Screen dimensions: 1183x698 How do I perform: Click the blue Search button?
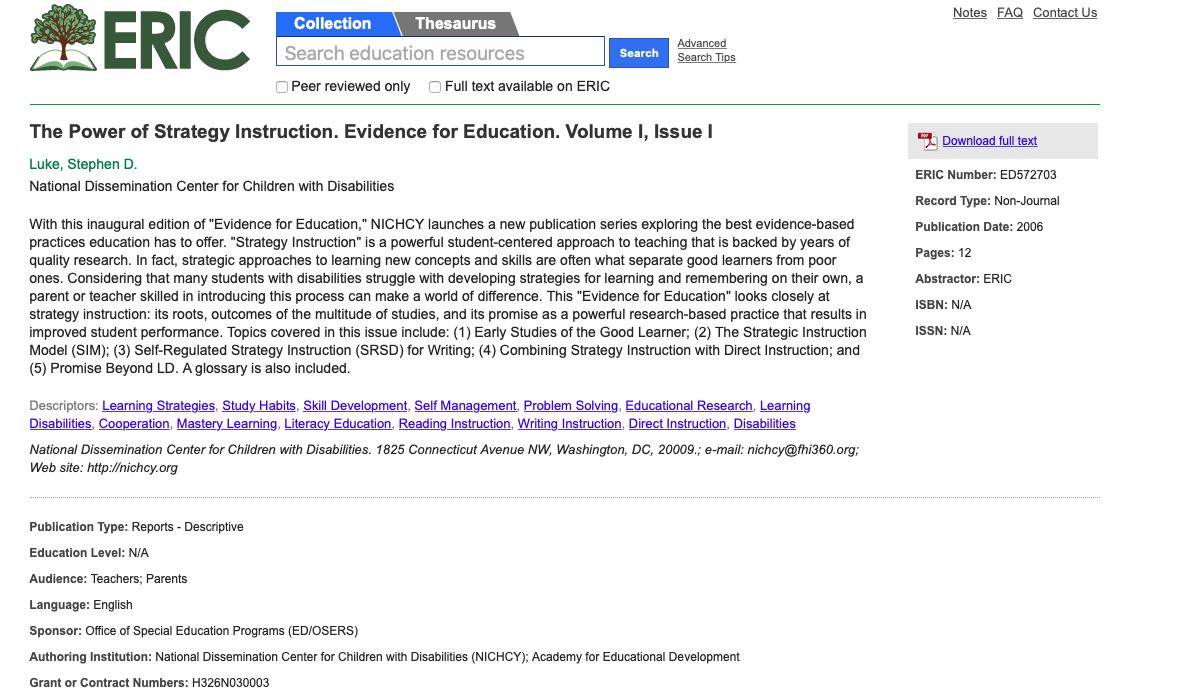(x=639, y=53)
